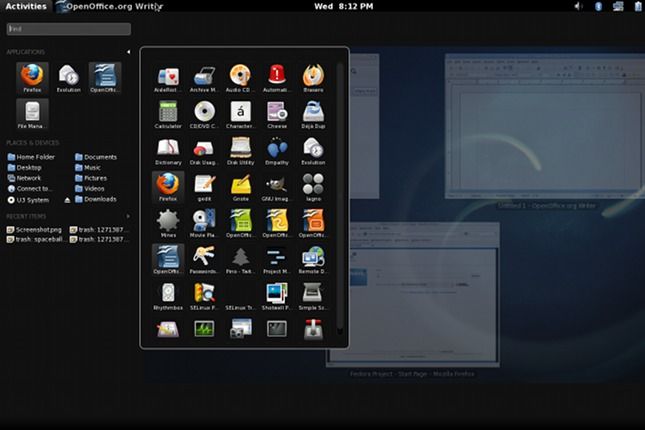The width and height of the screenshot is (645, 430).
Task: Open the Music folder
Action: tap(88, 167)
